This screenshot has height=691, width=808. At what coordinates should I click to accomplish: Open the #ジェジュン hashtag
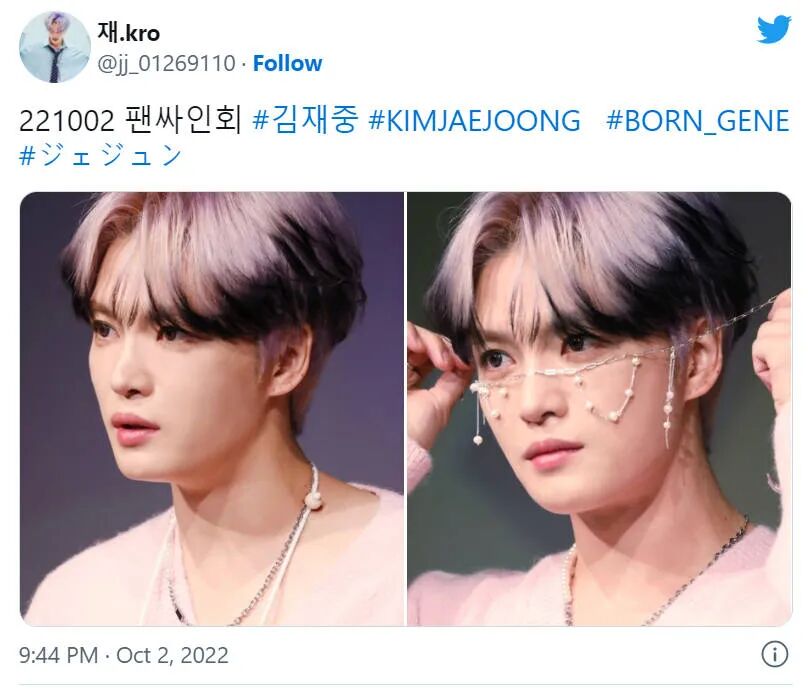pyautogui.click(x=100, y=155)
